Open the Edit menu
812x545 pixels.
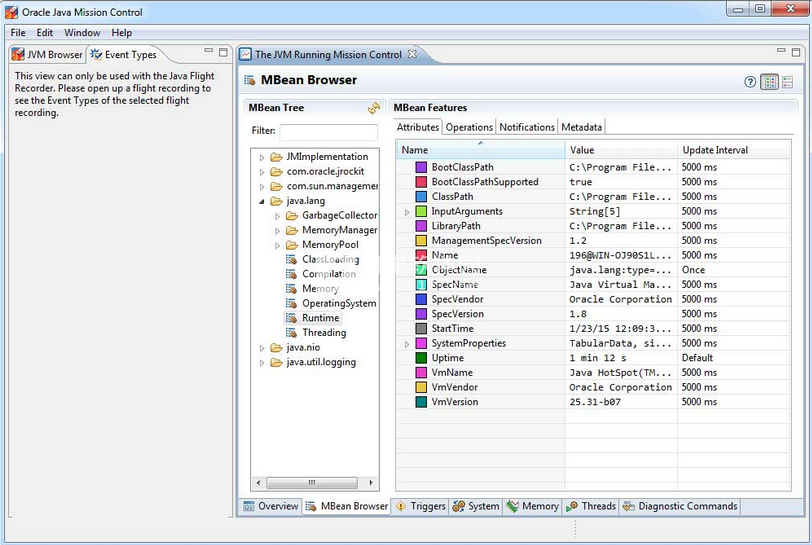click(x=45, y=33)
